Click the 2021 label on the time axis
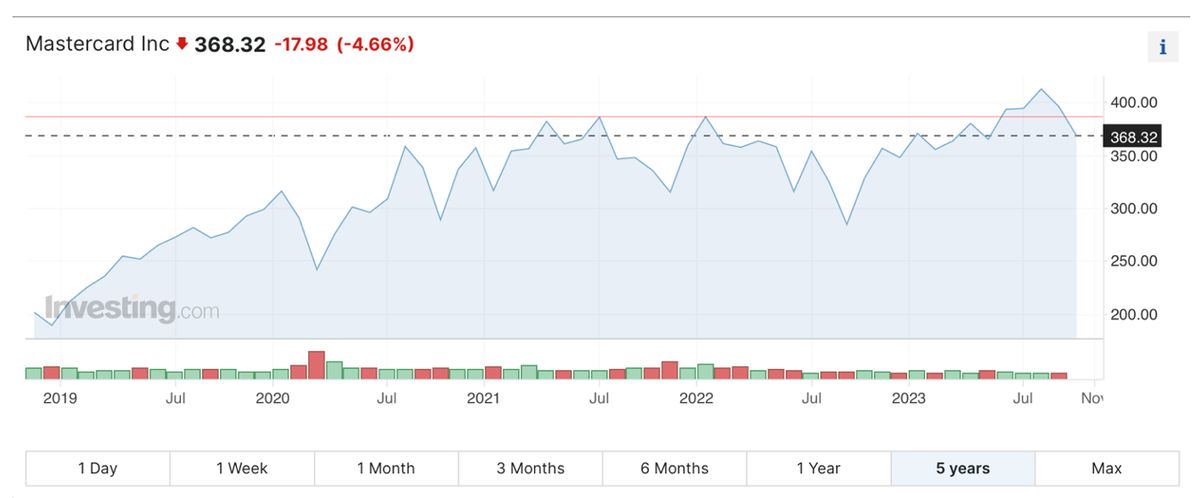Image resolution: width=1200 pixels, height=498 pixels. (484, 398)
